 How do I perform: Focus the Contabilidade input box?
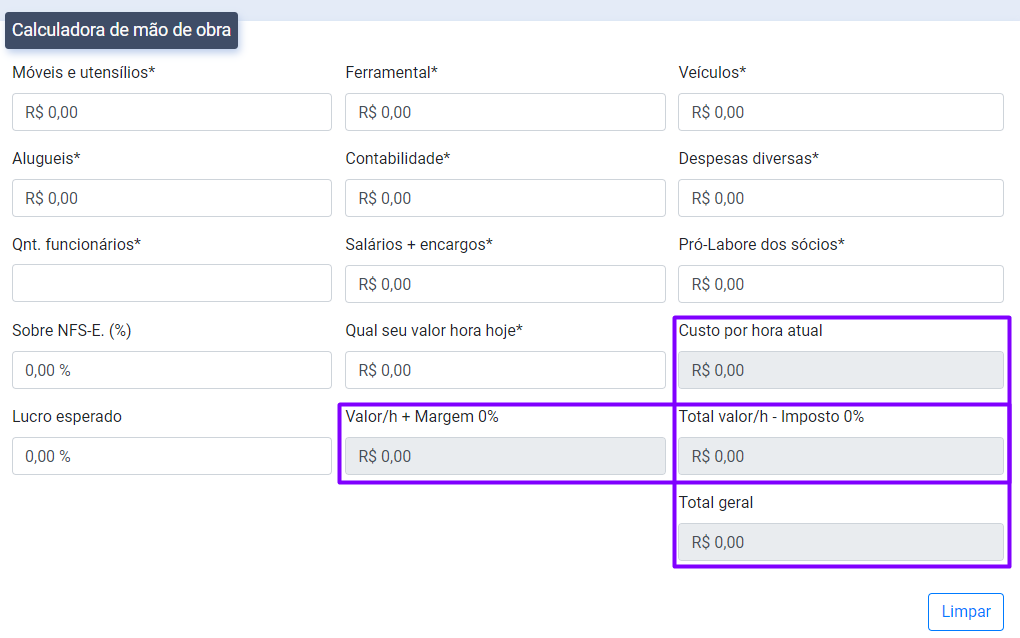pos(505,198)
